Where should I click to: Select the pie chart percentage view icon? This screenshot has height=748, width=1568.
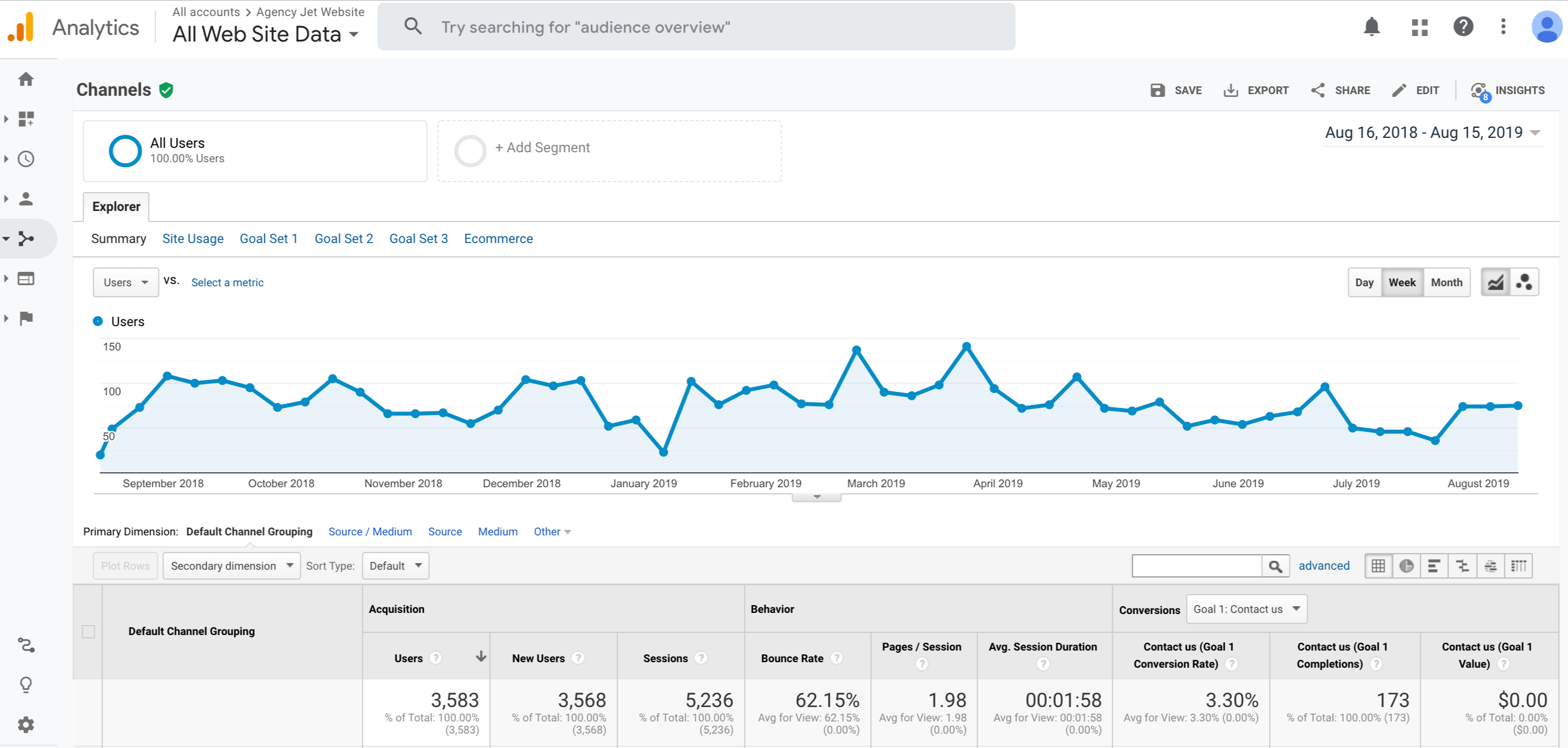[1406, 566]
